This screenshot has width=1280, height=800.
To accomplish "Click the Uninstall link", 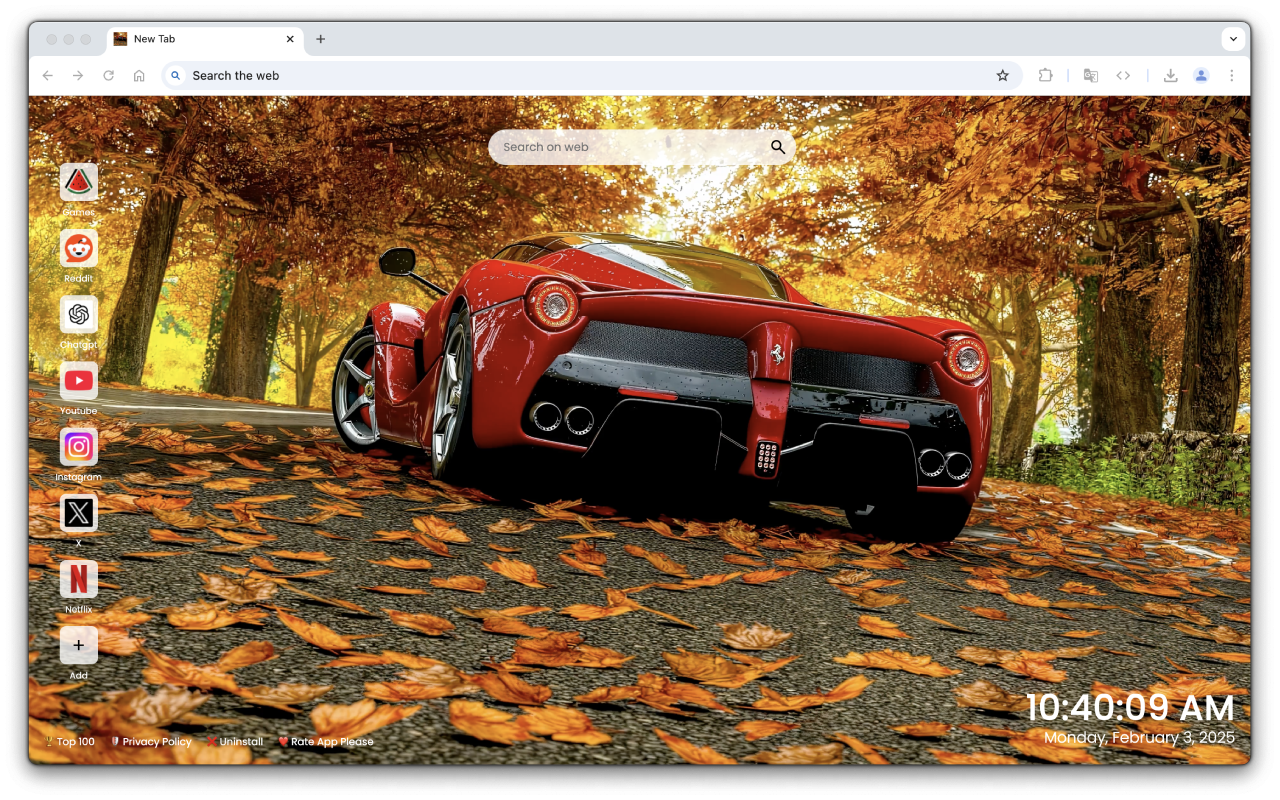I will 235,742.
